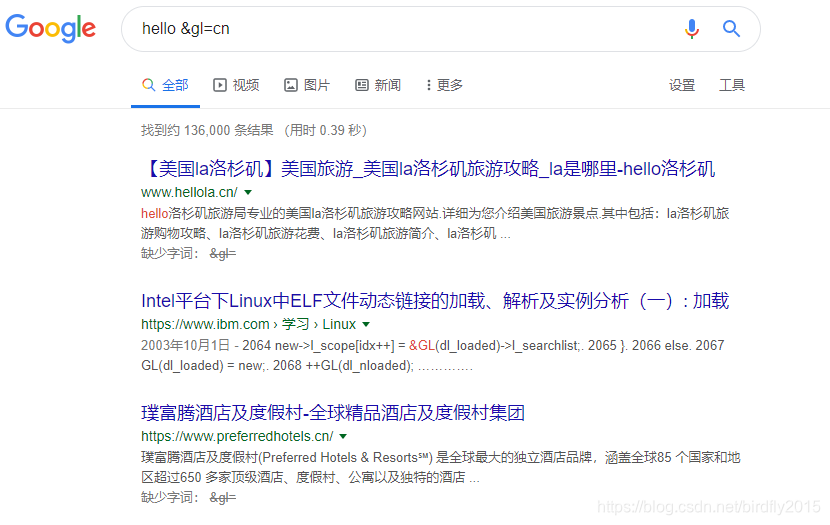
Task: Switch to the 视频 tab
Action: click(236, 85)
